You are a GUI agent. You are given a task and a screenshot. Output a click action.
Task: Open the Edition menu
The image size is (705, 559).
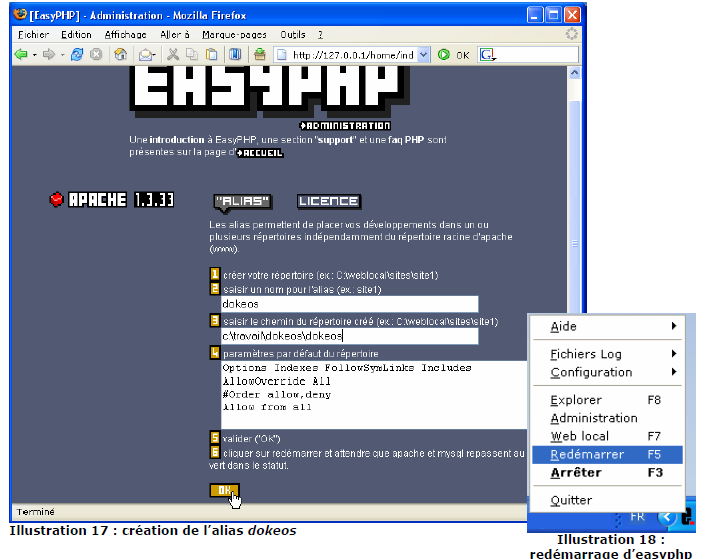(x=76, y=34)
